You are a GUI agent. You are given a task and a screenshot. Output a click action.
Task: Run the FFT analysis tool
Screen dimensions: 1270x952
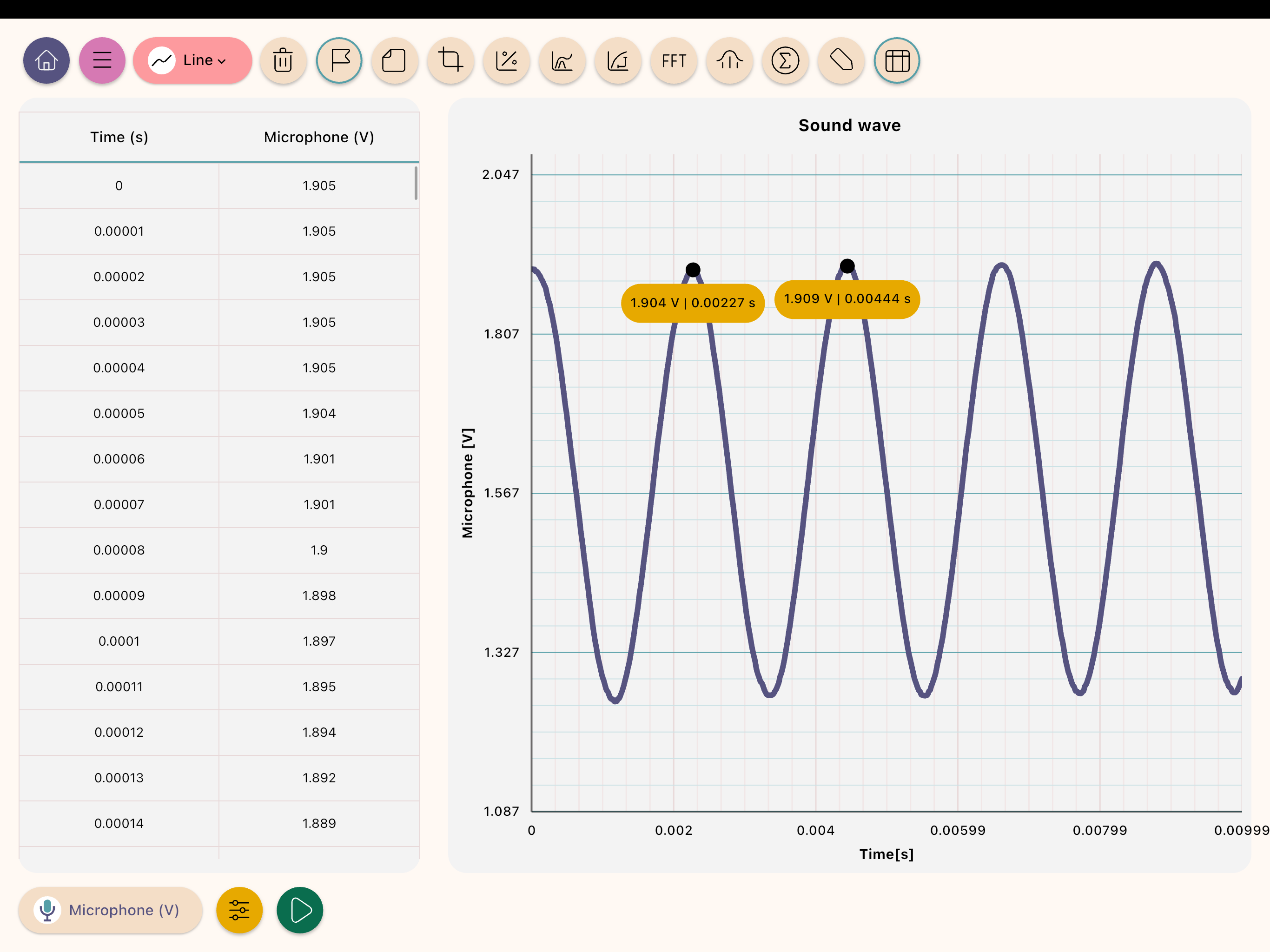pyautogui.click(x=674, y=60)
